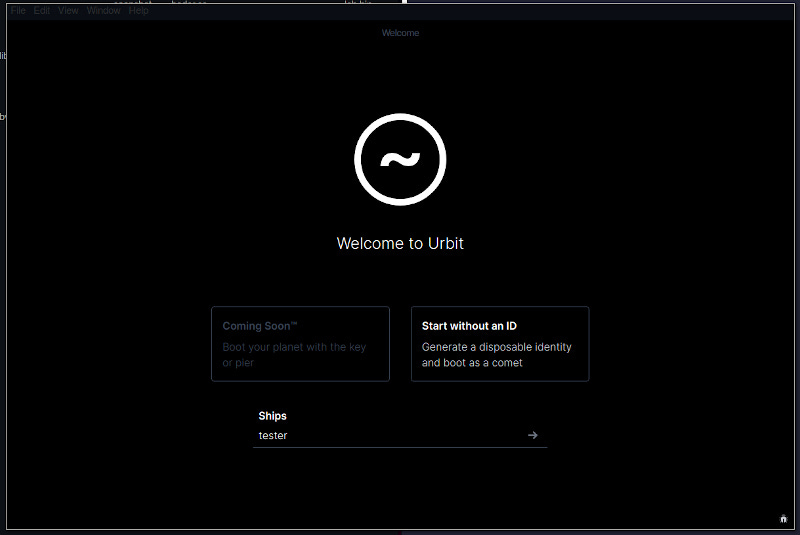Open the Window menu
This screenshot has height=535, width=800.
104,11
